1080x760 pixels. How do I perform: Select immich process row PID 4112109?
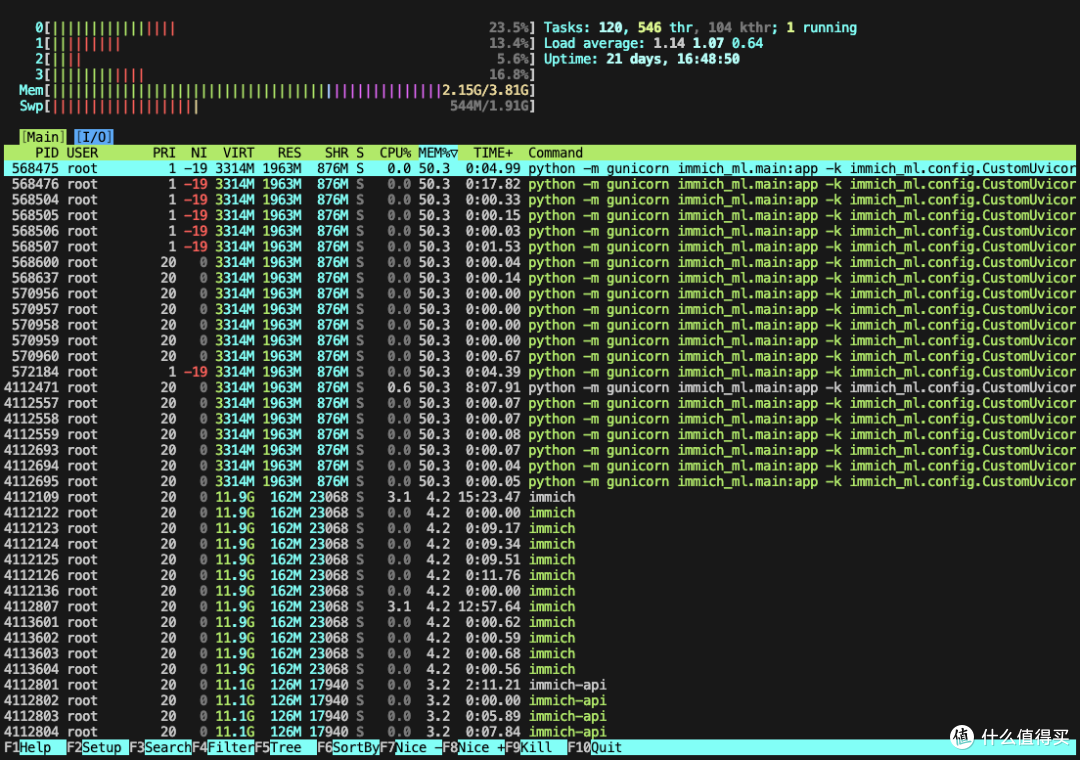(540, 497)
